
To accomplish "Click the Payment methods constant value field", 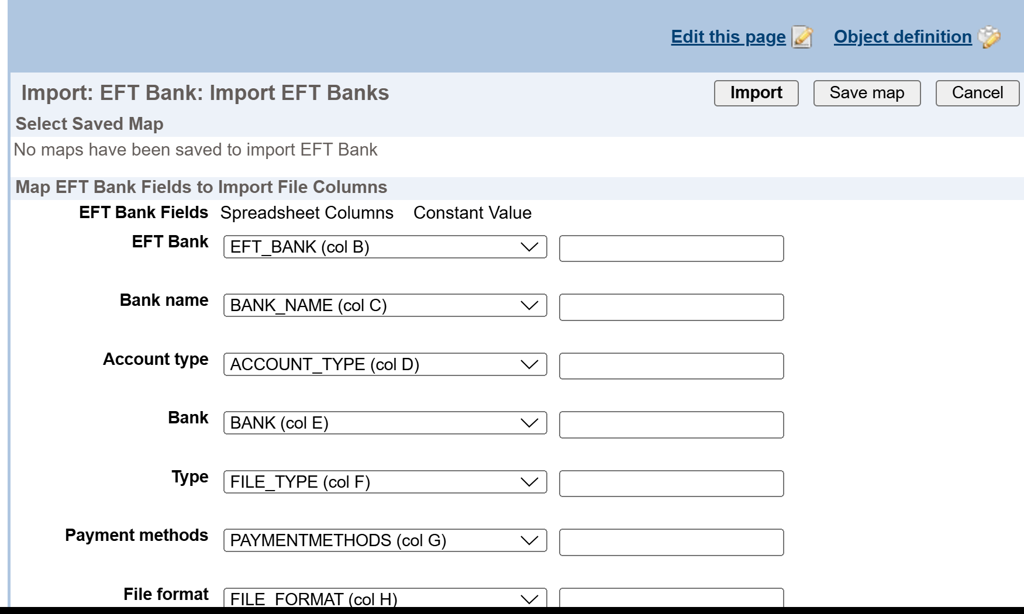I will click(x=671, y=542).
